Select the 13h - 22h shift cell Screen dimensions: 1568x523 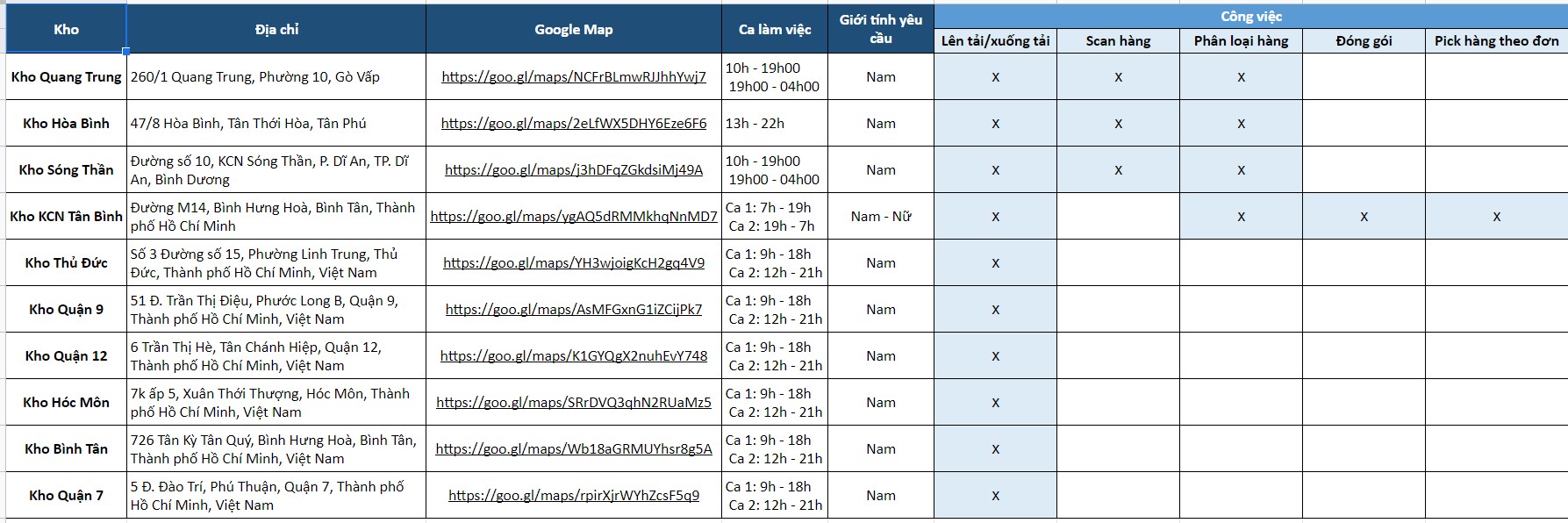[x=775, y=124]
